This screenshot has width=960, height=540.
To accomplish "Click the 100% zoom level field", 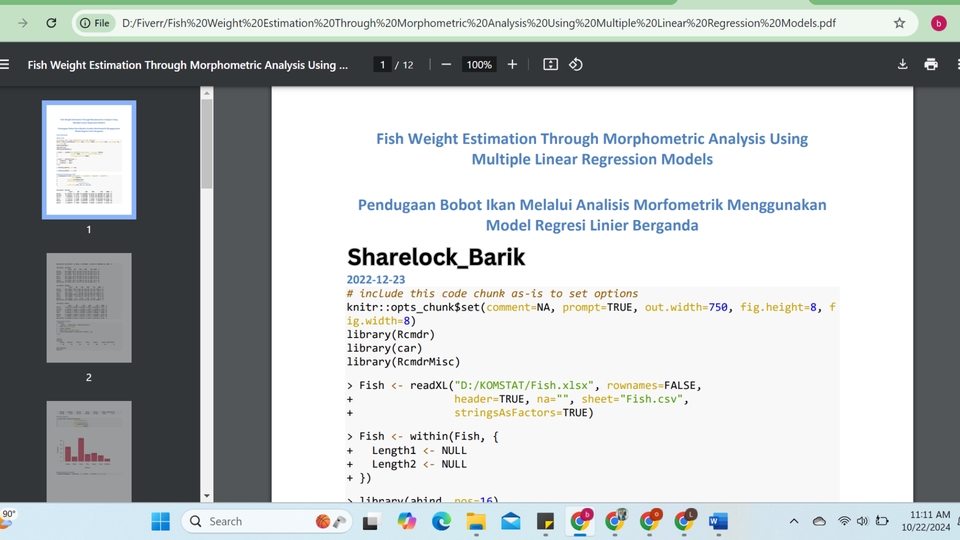I will (x=479, y=64).
